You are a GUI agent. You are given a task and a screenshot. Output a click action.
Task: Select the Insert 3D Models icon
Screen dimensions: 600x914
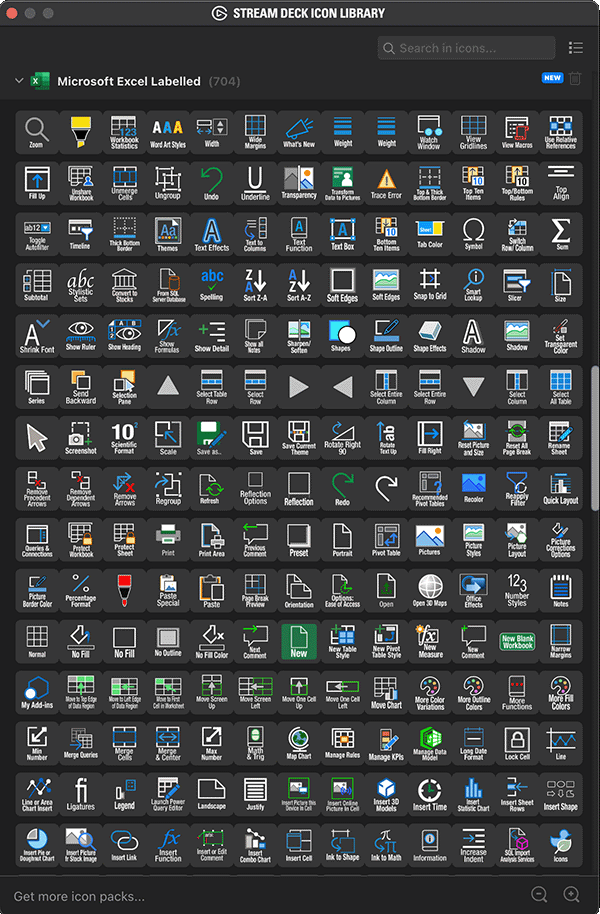click(x=386, y=794)
